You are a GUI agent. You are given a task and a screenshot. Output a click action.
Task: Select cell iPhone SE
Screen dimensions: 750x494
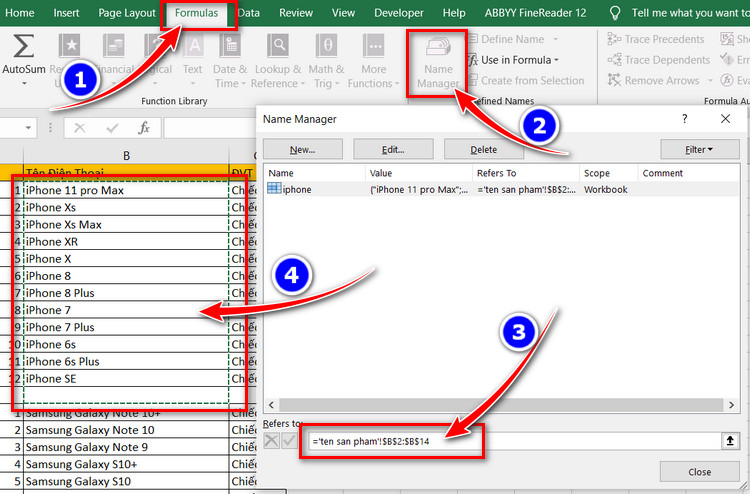pos(126,378)
